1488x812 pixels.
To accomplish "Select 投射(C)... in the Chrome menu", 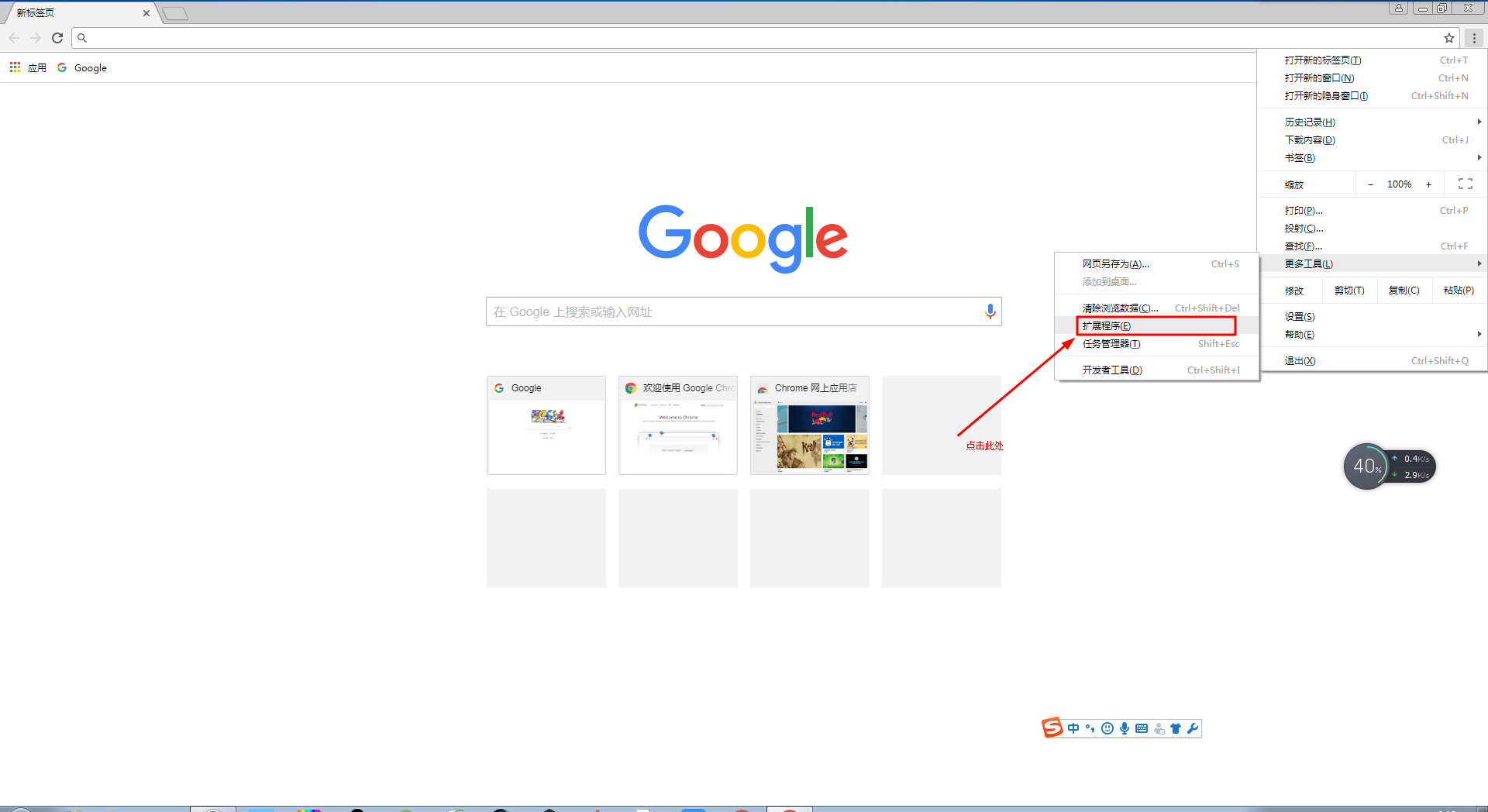I will click(x=1372, y=229).
